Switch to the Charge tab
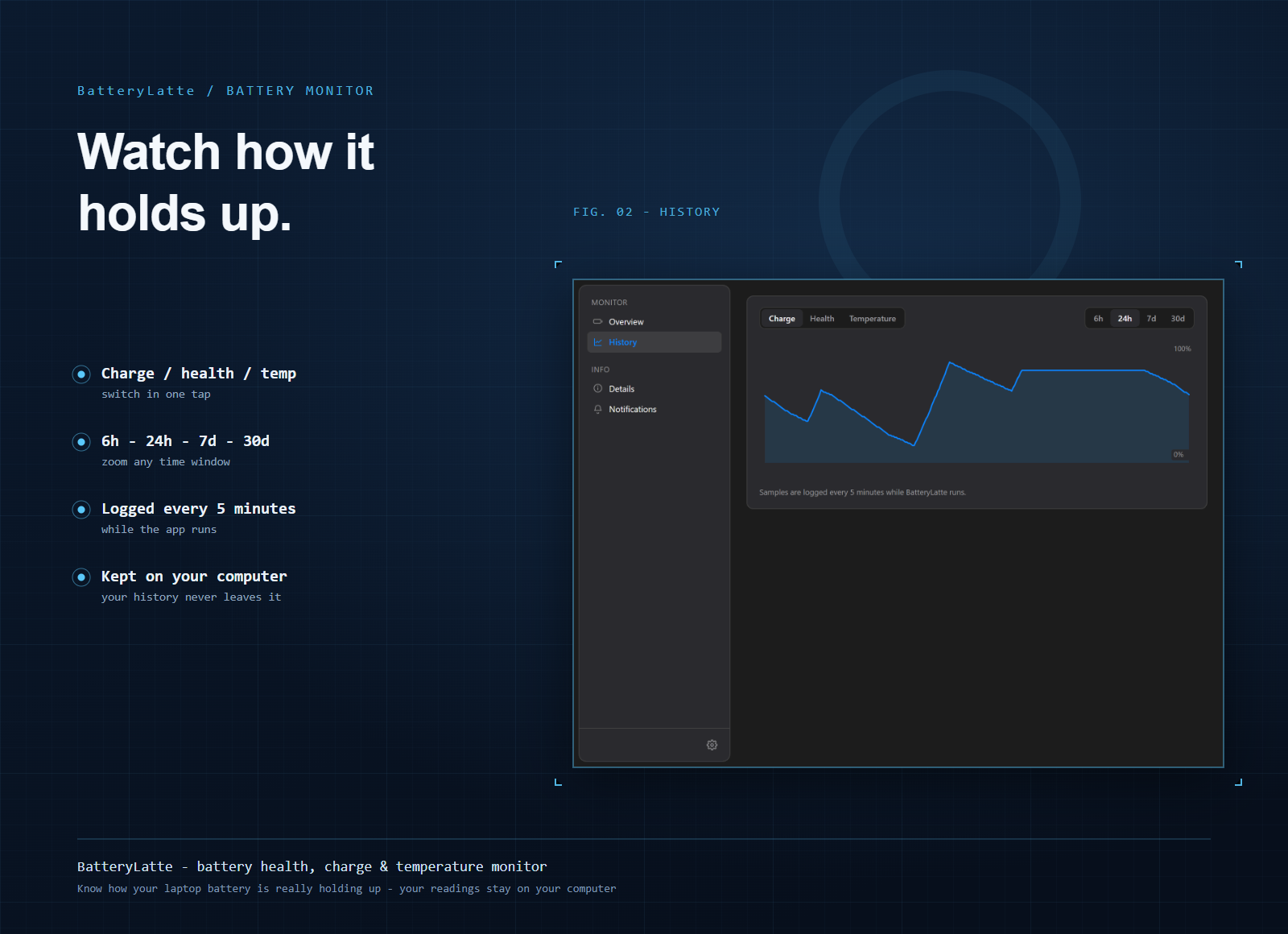This screenshot has width=1288, height=934. coord(782,319)
